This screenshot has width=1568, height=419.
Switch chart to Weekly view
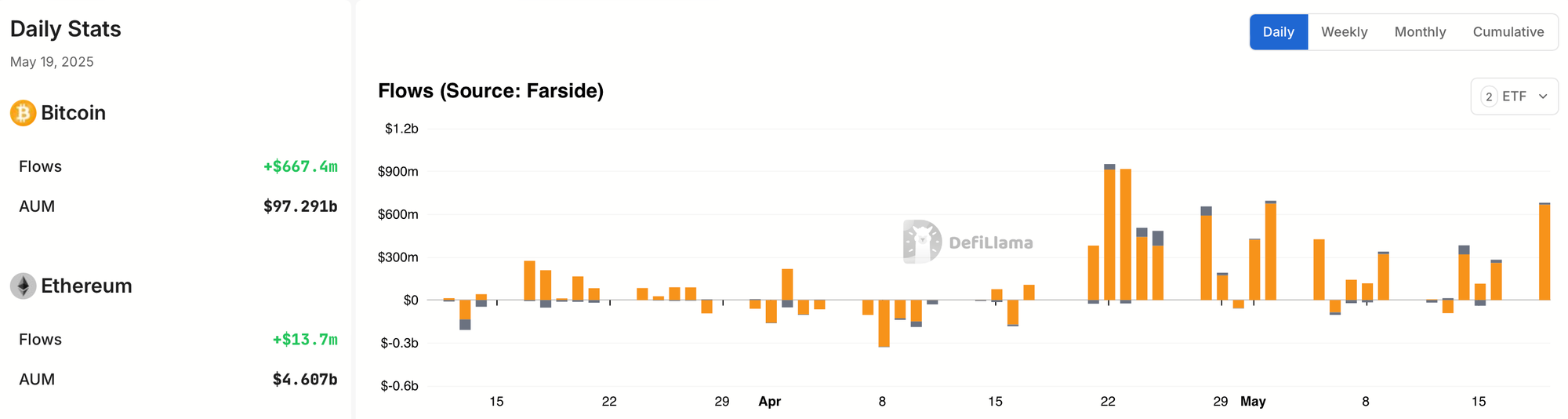(x=1344, y=32)
